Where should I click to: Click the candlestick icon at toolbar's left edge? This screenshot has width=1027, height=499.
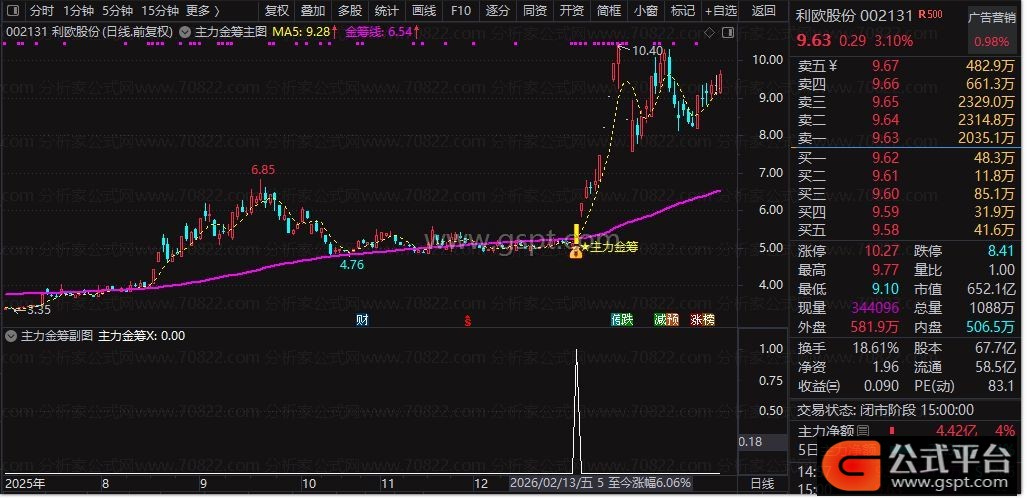(x=13, y=11)
